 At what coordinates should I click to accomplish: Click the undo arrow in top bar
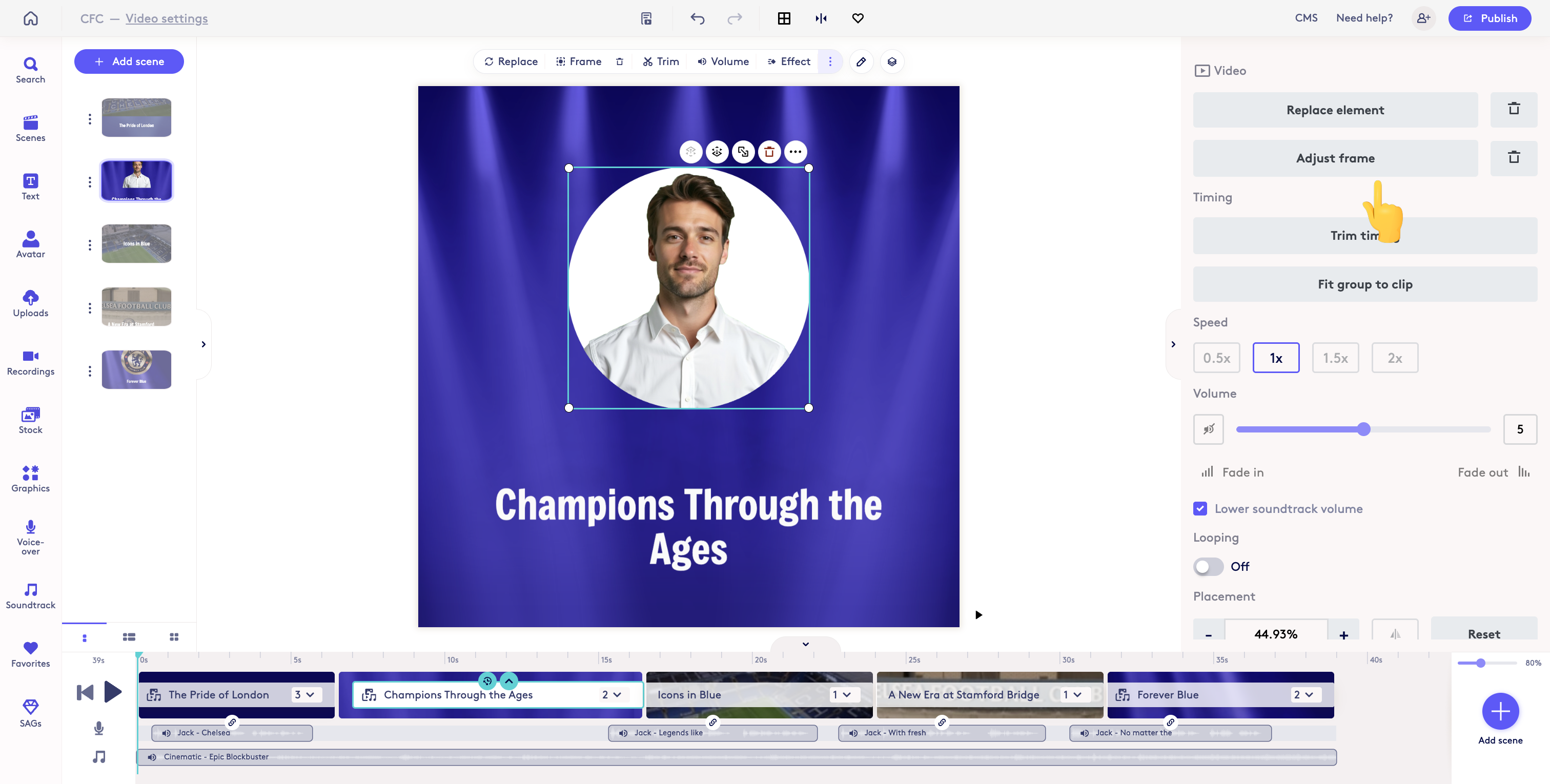click(x=697, y=18)
